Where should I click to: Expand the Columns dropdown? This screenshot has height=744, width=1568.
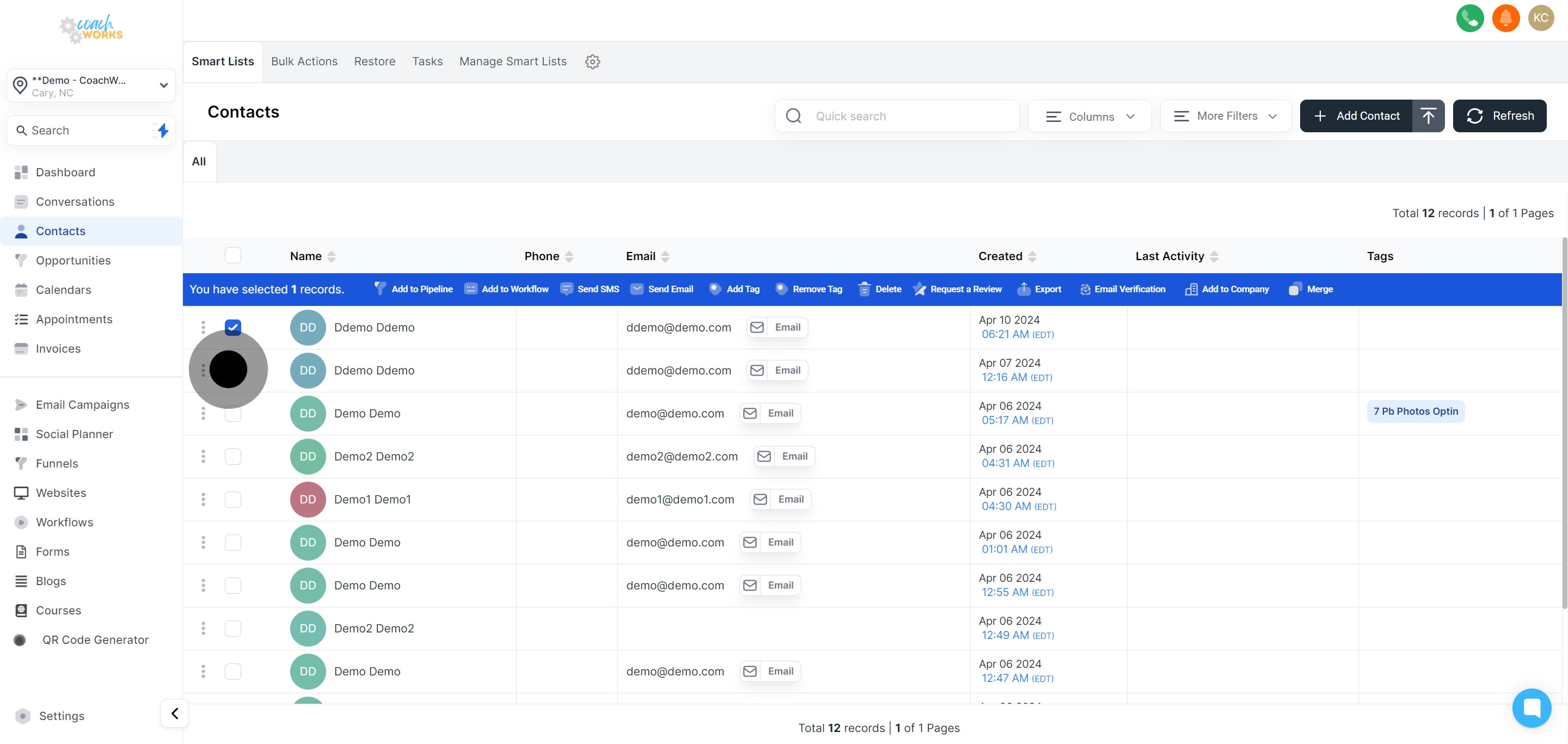coord(1089,116)
